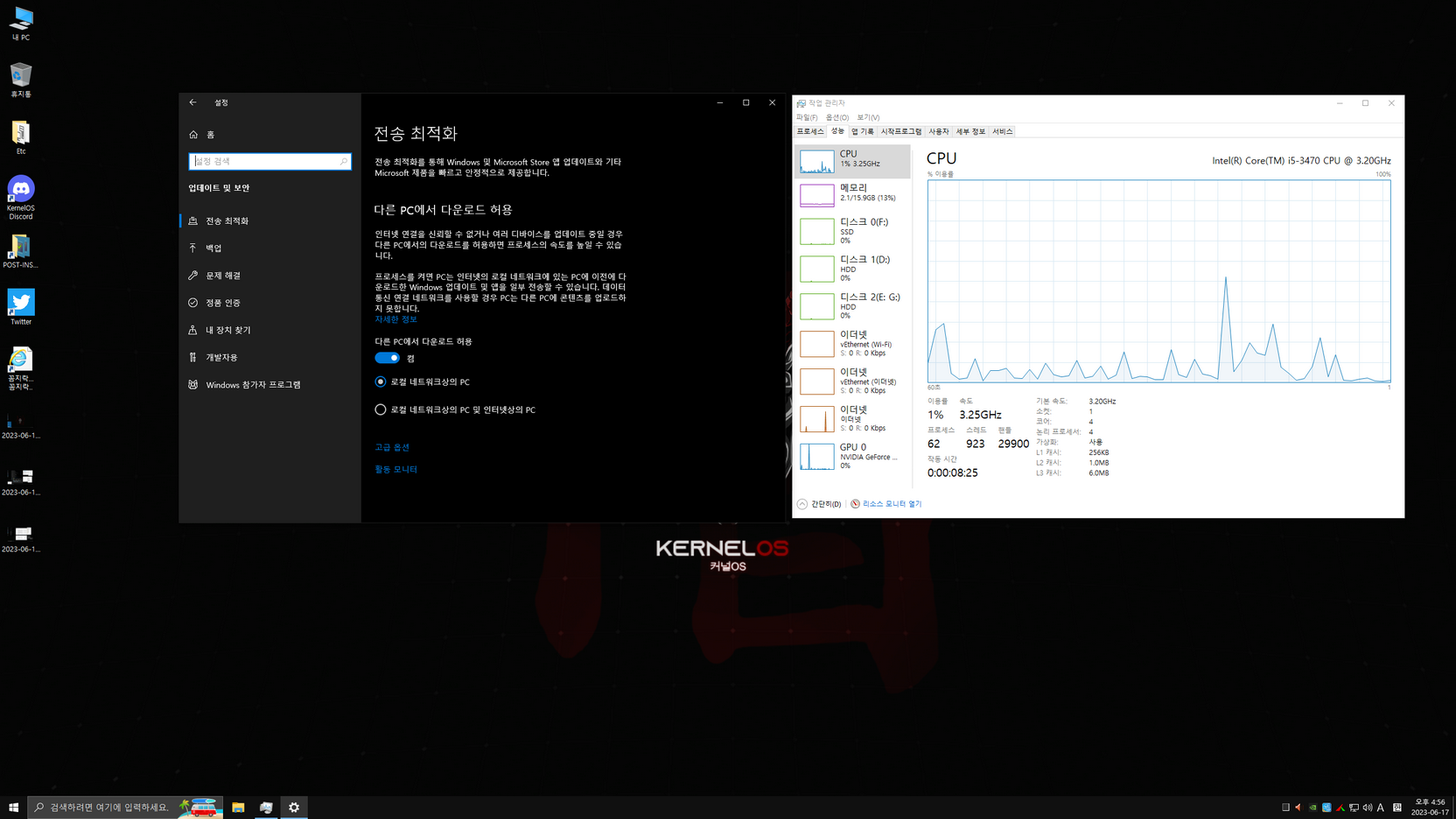This screenshot has height=819, width=1456.
Task: Open 리소스 모니터 열기 link in Task Manager
Action: click(885, 504)
